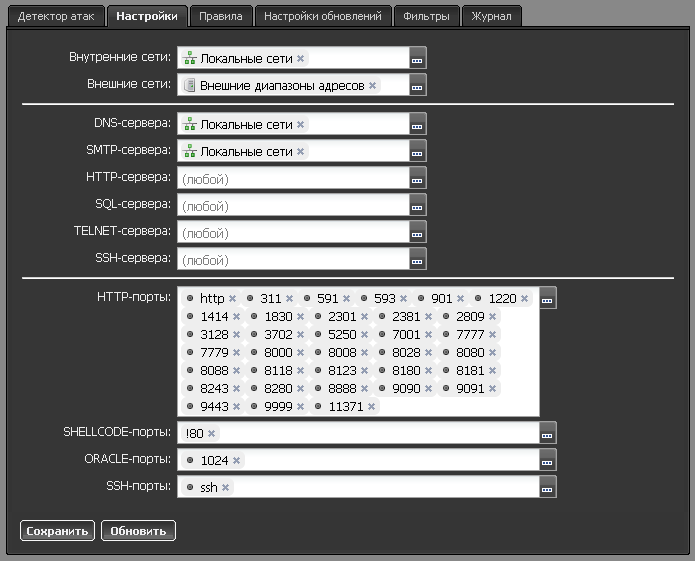
Task: Open selector for SMTP-сервера field
Action: click(x=418, y=153)
